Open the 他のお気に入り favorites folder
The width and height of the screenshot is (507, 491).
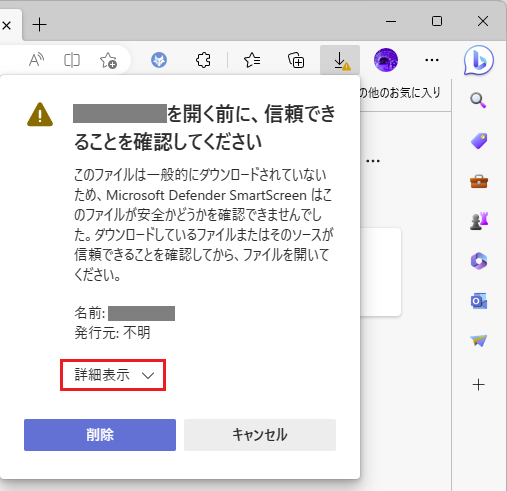[400, 93]
